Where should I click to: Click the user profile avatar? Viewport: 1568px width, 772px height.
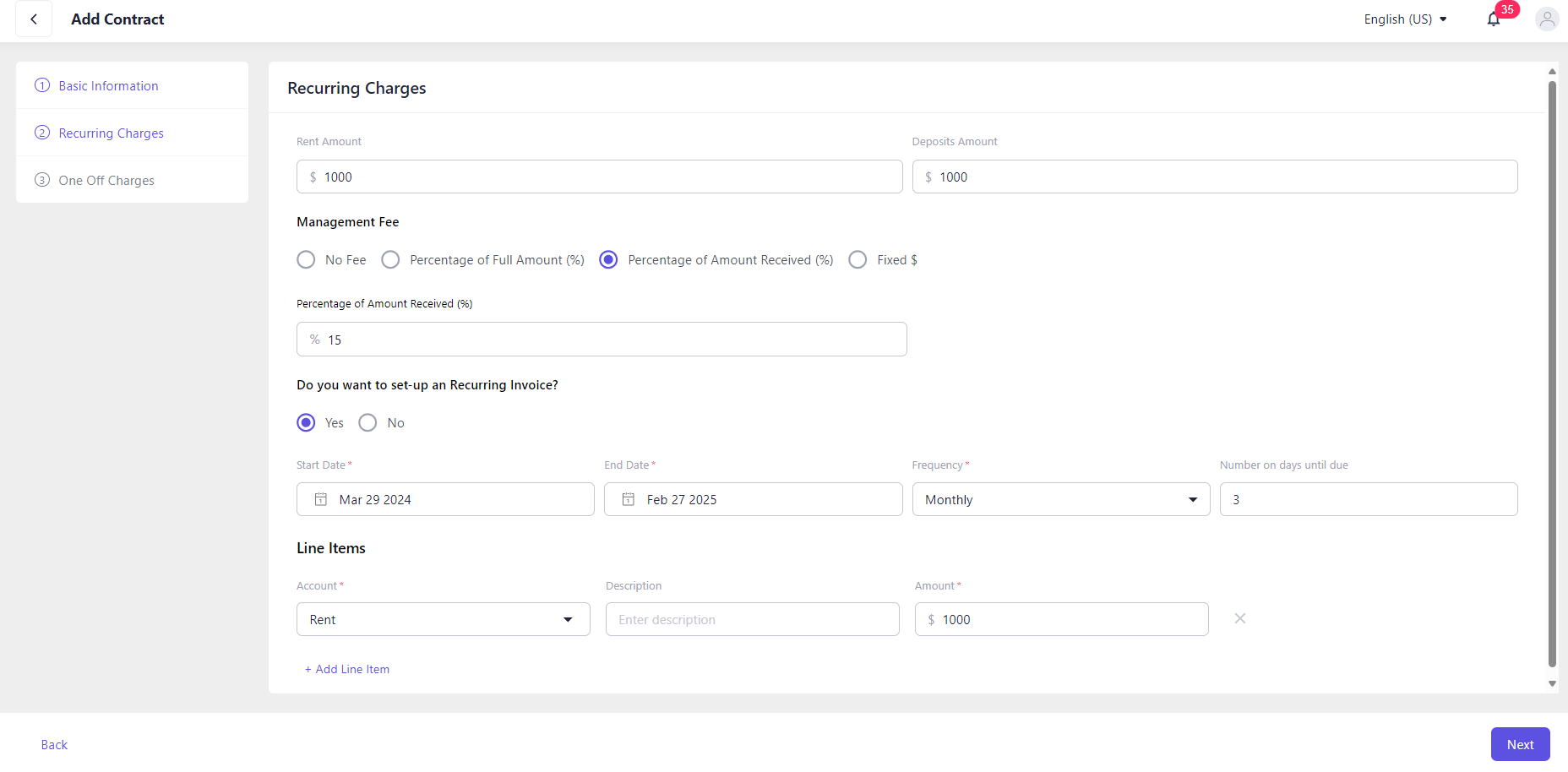[x=1547, y=19]
